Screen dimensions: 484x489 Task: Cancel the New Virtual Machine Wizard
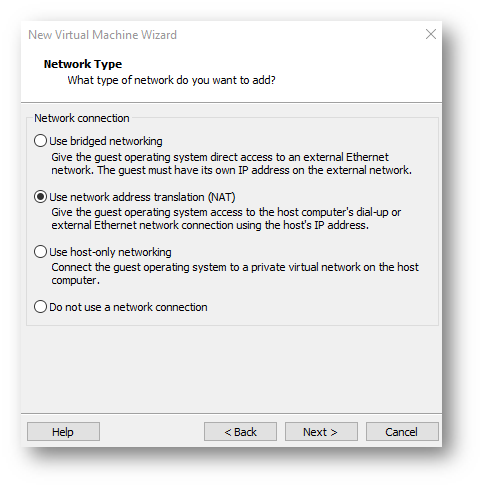coord(402,432)
